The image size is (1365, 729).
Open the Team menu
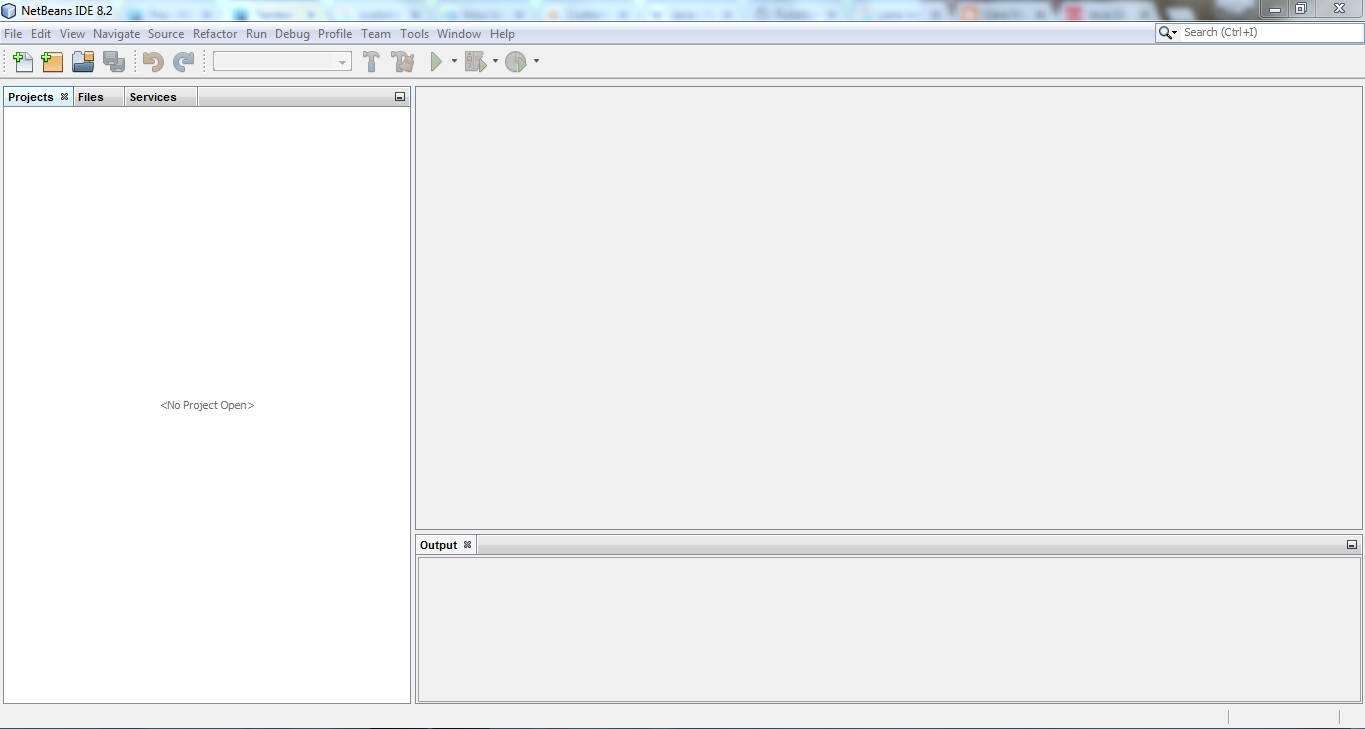[376, 34]
